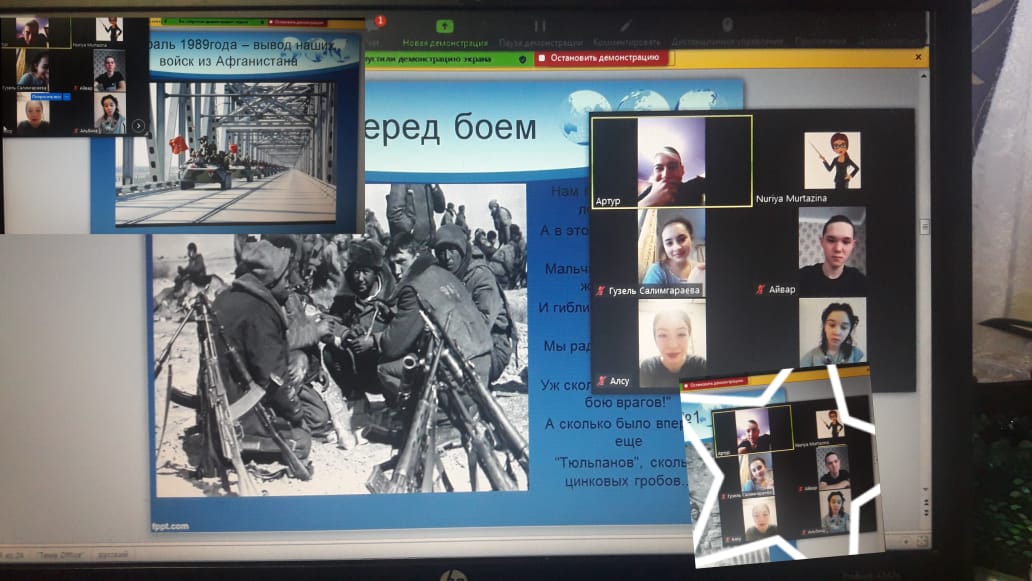Go to next page of video thumbnails

pyautogui.click(x=138, y=126)
